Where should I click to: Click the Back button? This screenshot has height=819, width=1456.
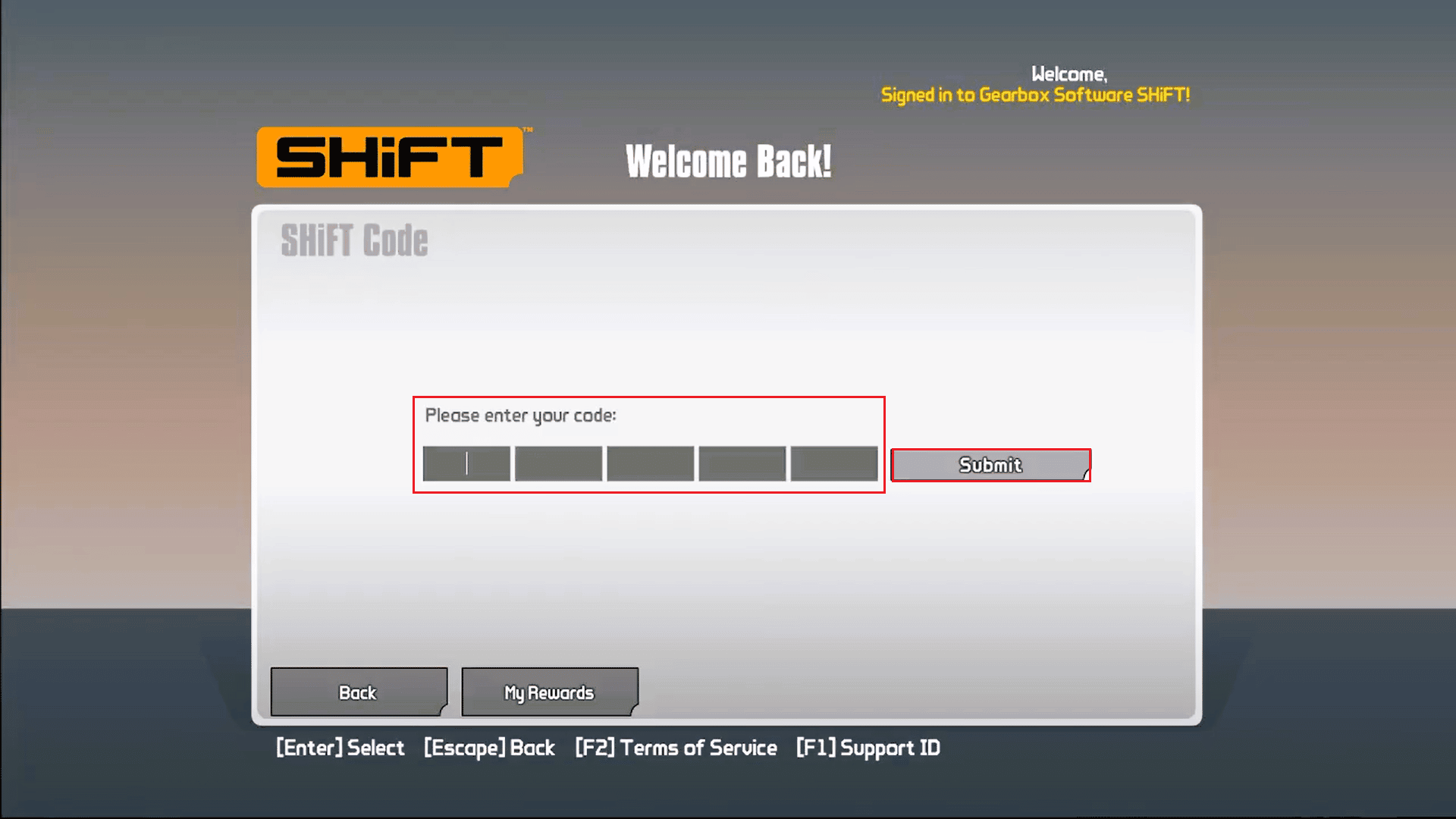(359, 692)
